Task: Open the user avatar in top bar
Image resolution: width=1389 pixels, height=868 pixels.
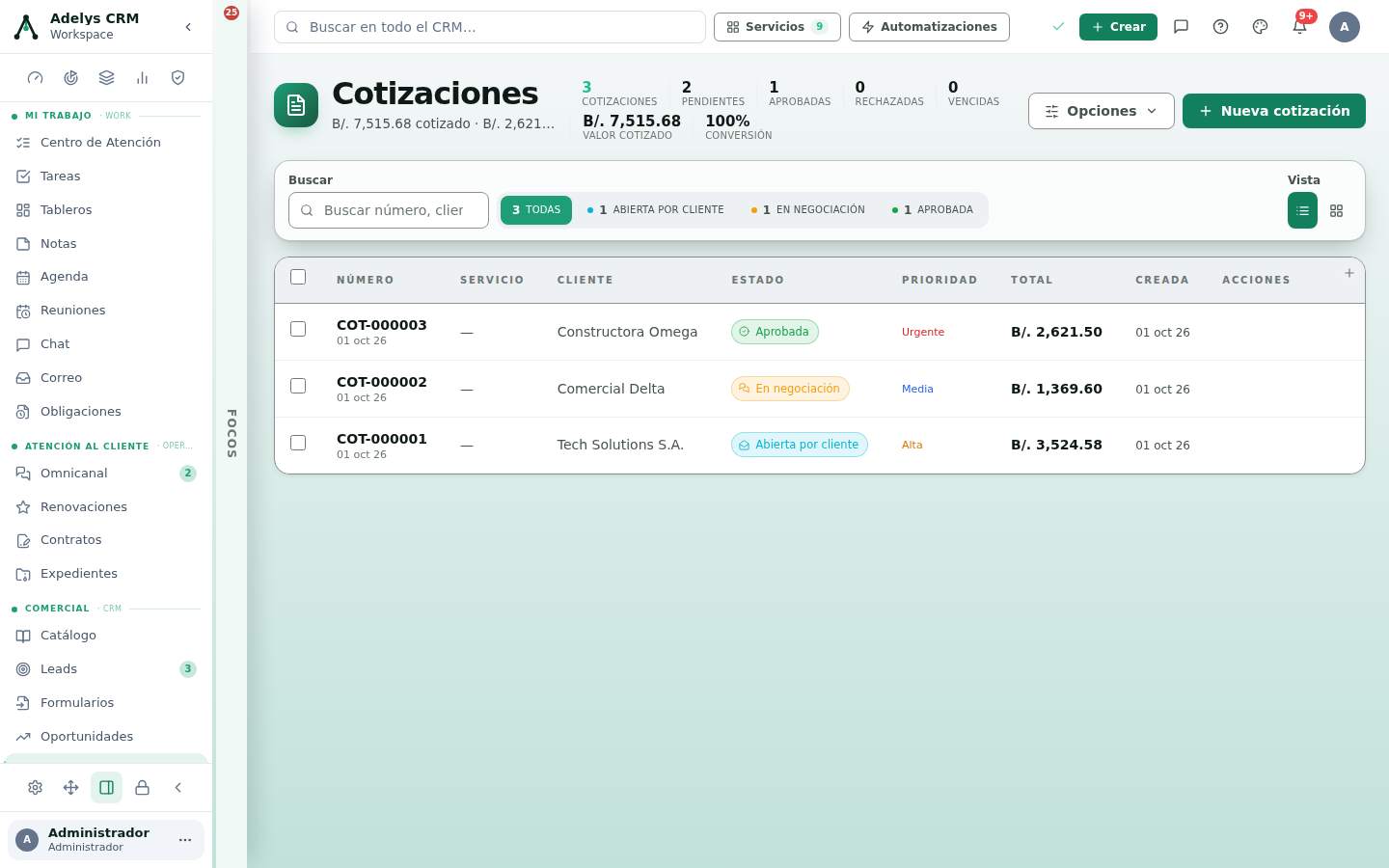Action: [x=1345, y=27]
